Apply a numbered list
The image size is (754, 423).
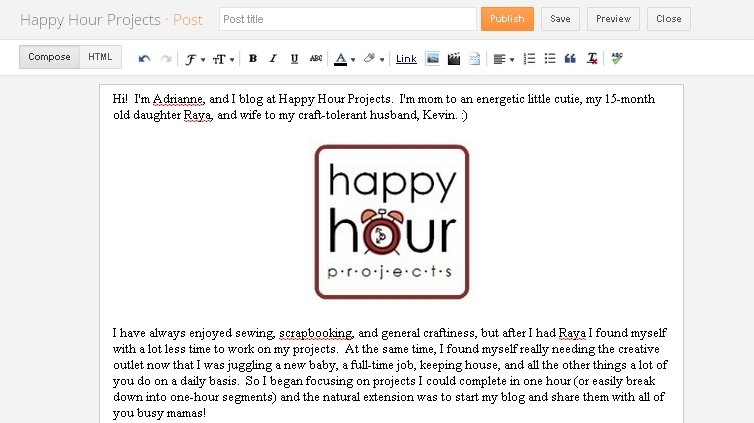coord(529,59)
